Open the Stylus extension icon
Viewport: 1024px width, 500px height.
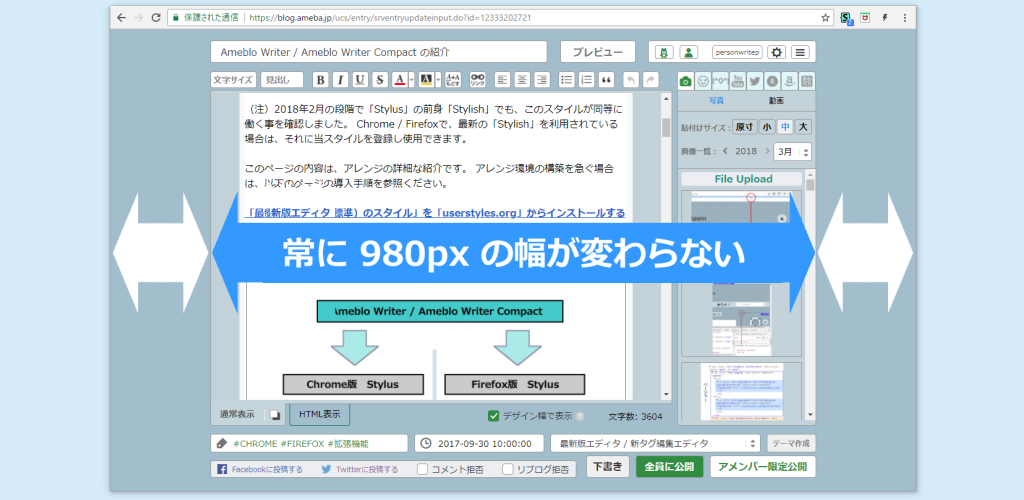coord(847,18)
